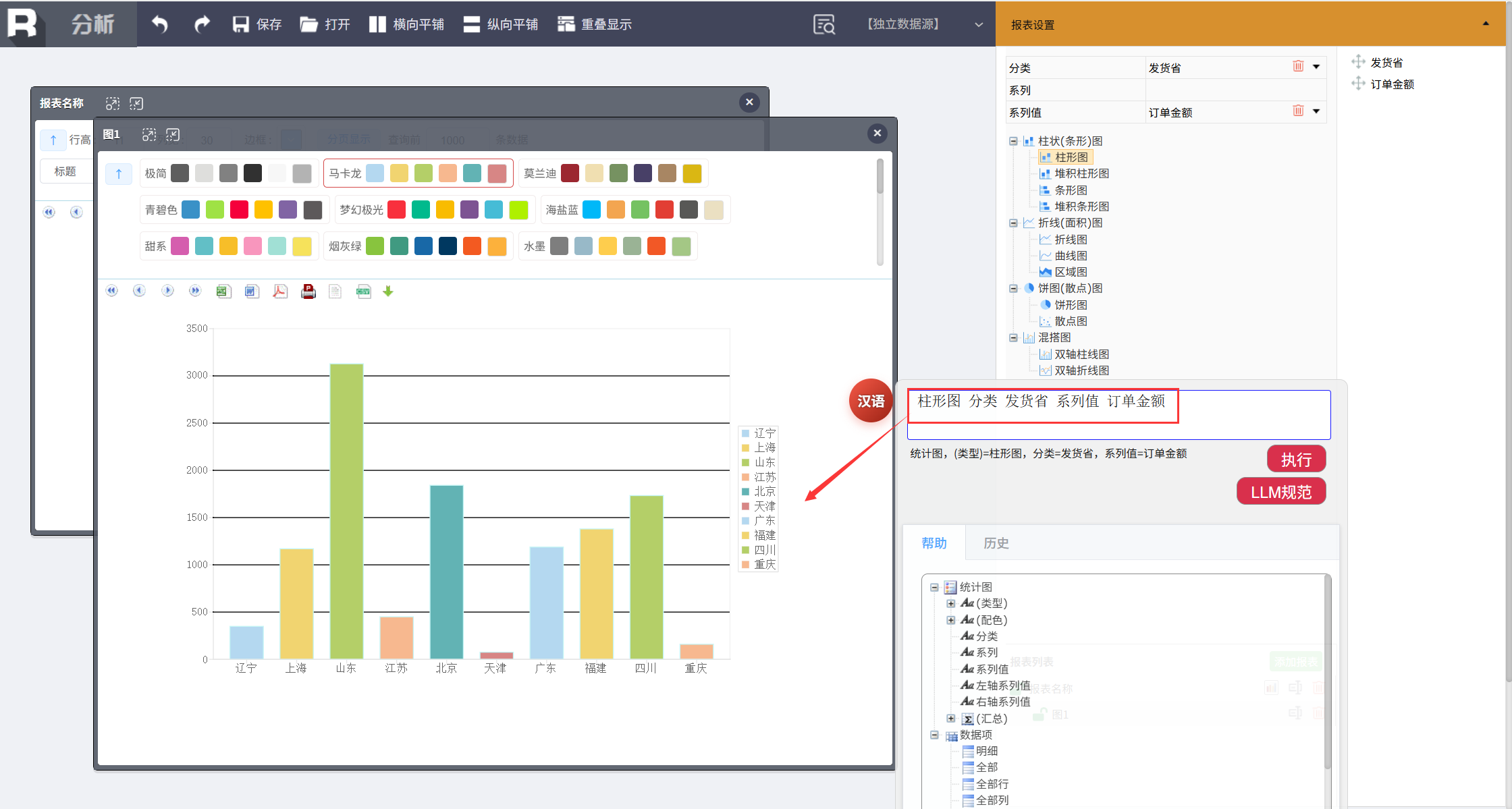Click the Chinese command text input box
This screenshot has width=1512, height=809.
pos(1118,414)
